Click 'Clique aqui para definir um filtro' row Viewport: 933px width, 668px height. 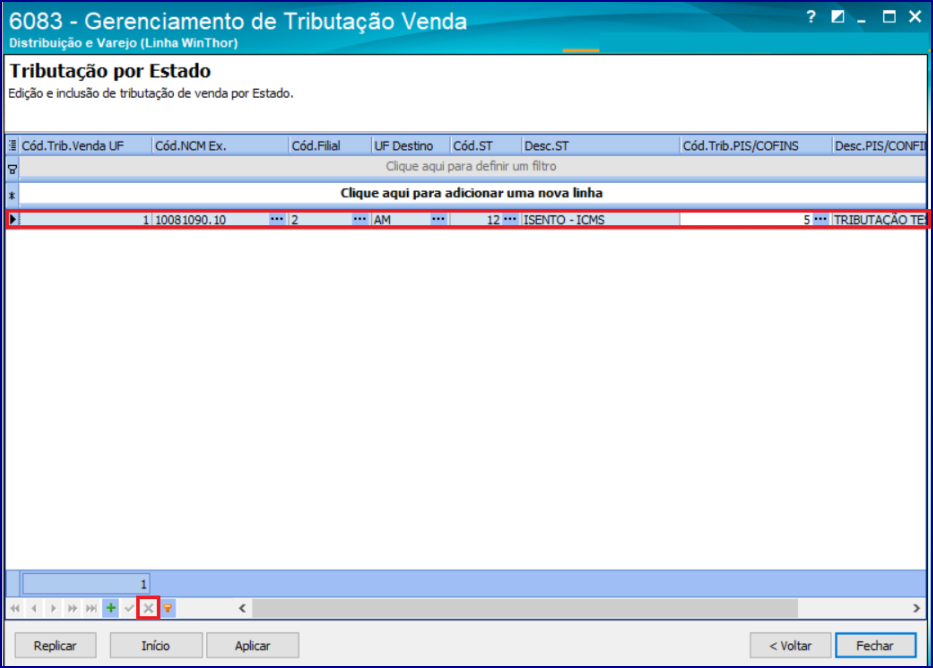[472, 167]
